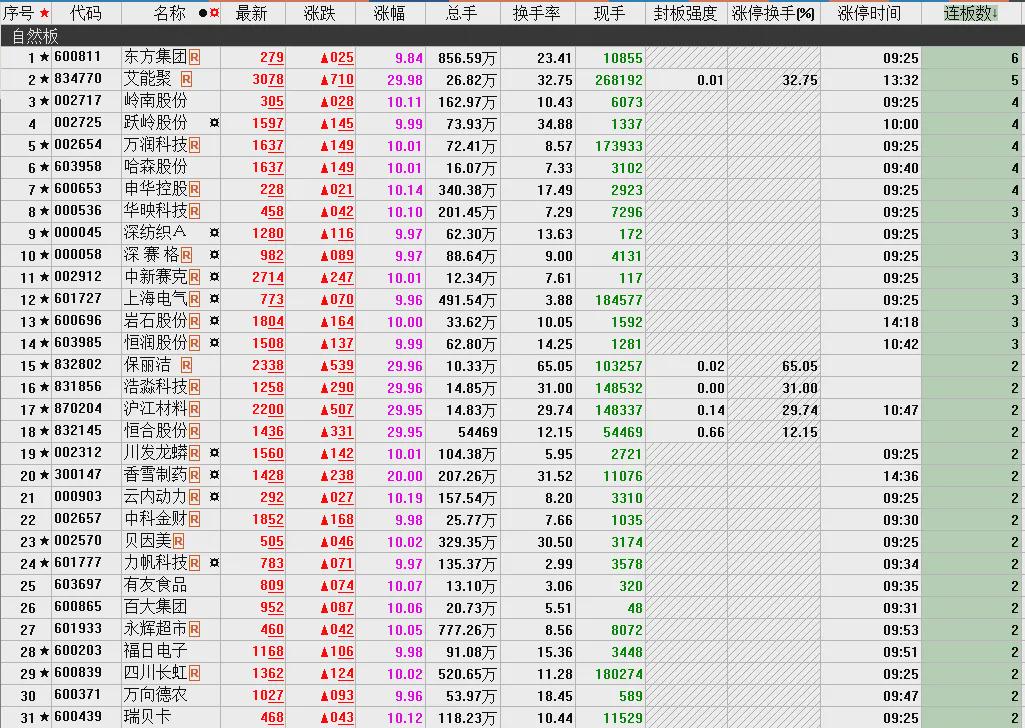The image size is (1025, 728).
Task: Click the 268192 现手 value
Action: click(619, 80)
